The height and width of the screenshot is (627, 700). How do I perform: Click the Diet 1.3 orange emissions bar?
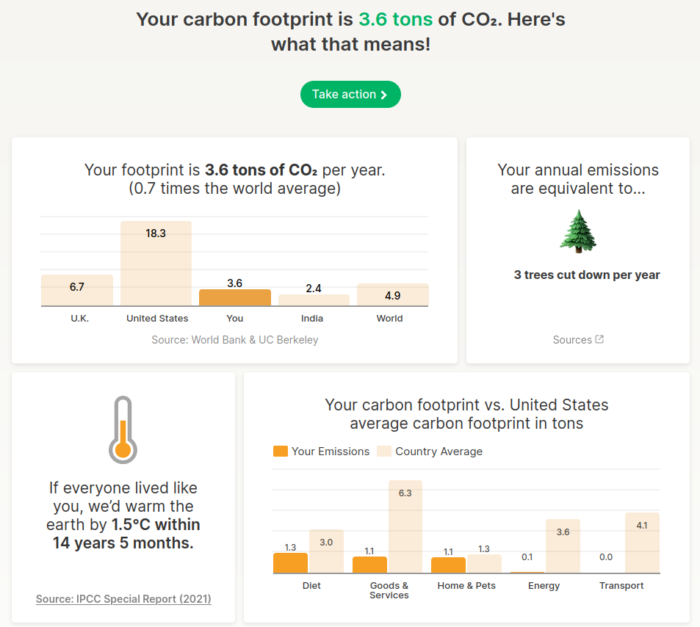click(x=290, y=563)
